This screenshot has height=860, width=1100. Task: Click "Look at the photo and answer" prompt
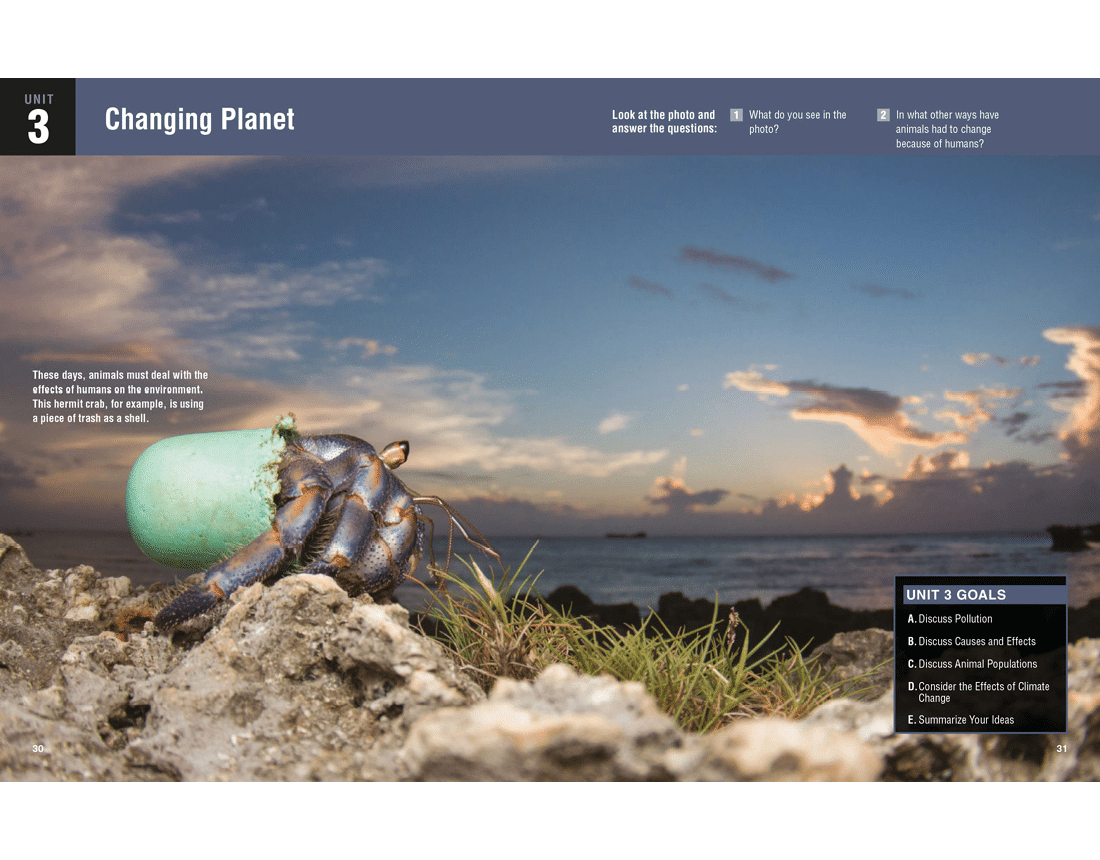tap(664, 122)
